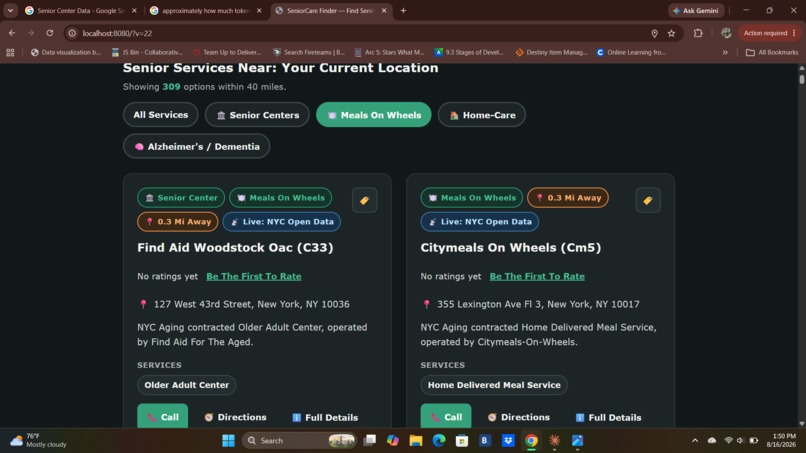Open Microsoft Store from taskbar
Screen dimensions: 806x453
[462, 441]
